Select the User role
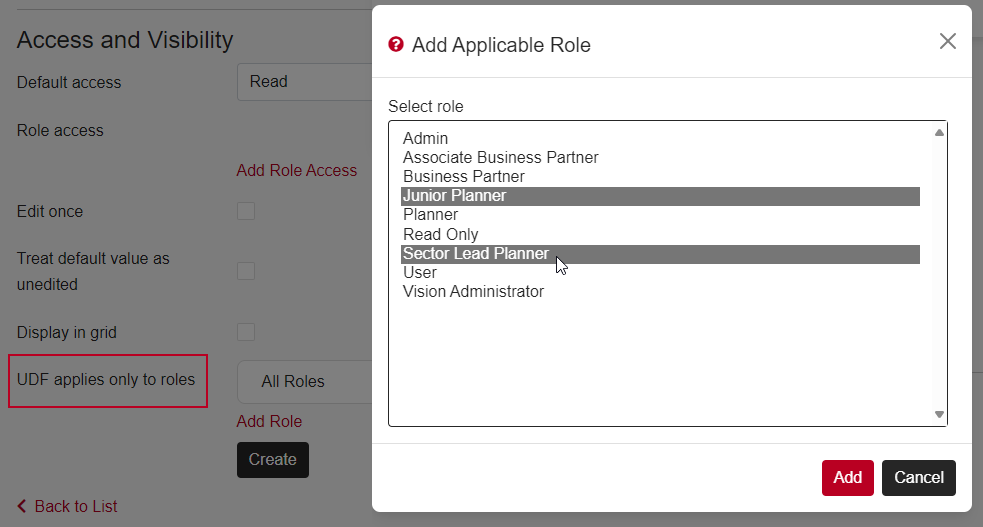Image resolution: width=983 pixels, height=527 pixels. click(x=660, y=273)
